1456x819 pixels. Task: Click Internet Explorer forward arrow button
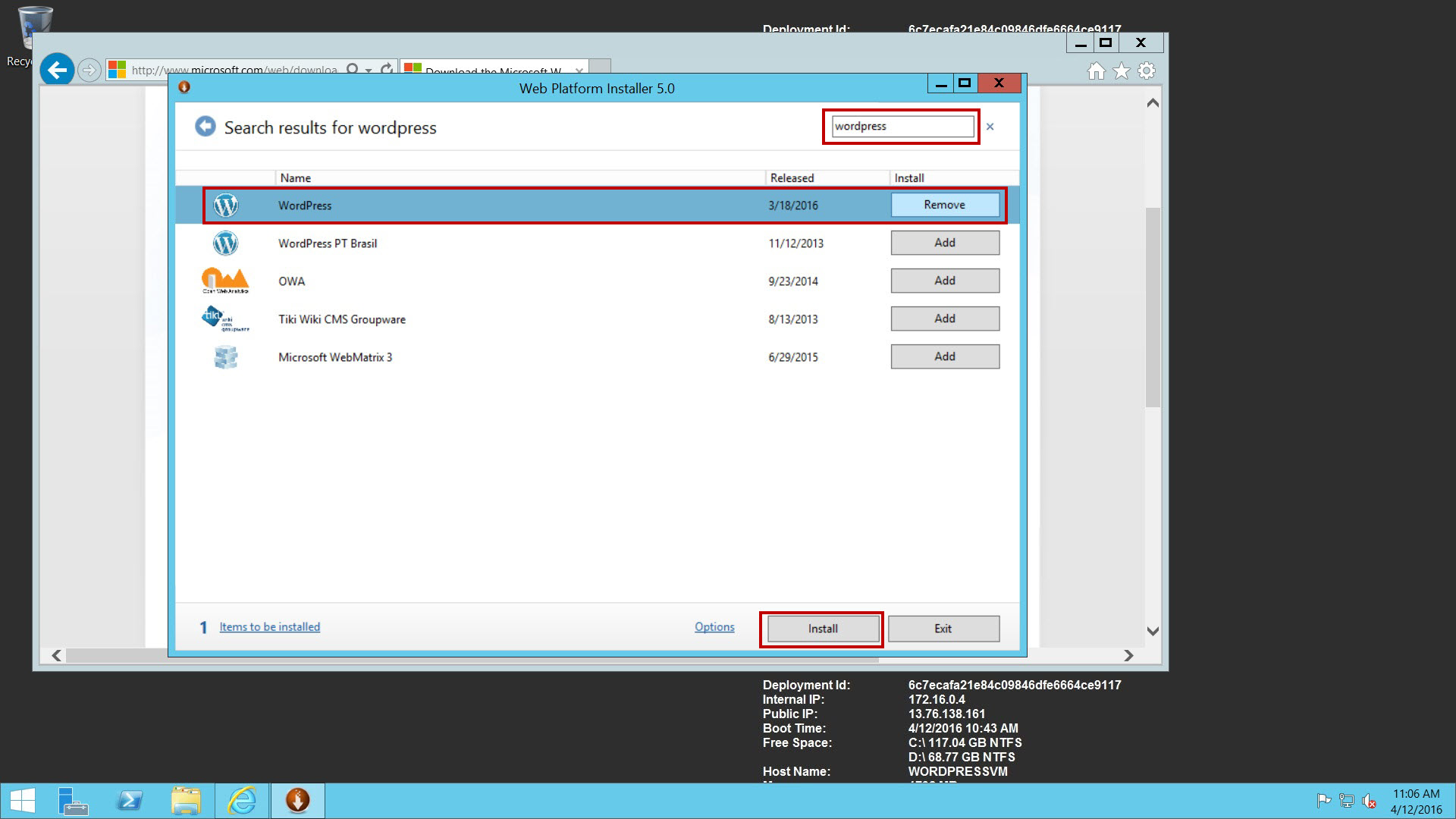(89, 71)
